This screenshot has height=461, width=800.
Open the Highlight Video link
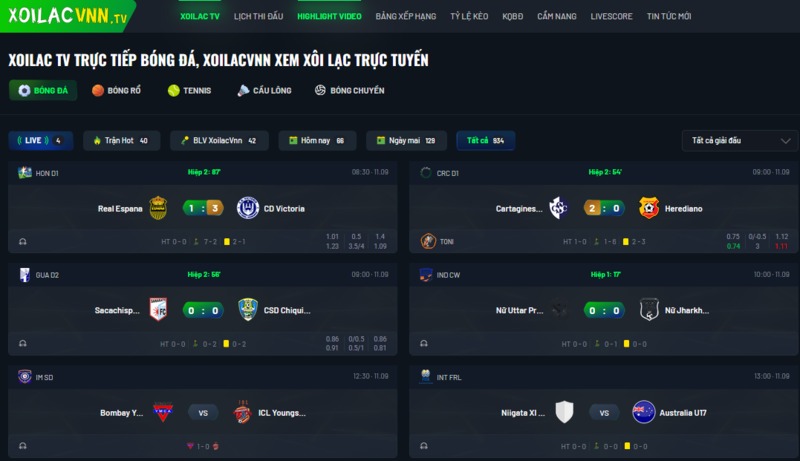pyautogui.click(x=329, y=16)
